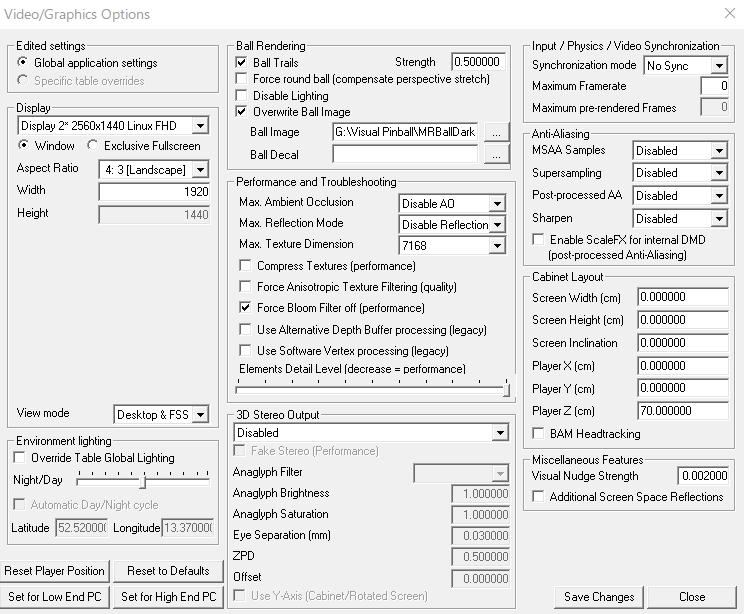Browse for Ball Image file
Screen dimensions: 744x614
[x=496, y=132]
